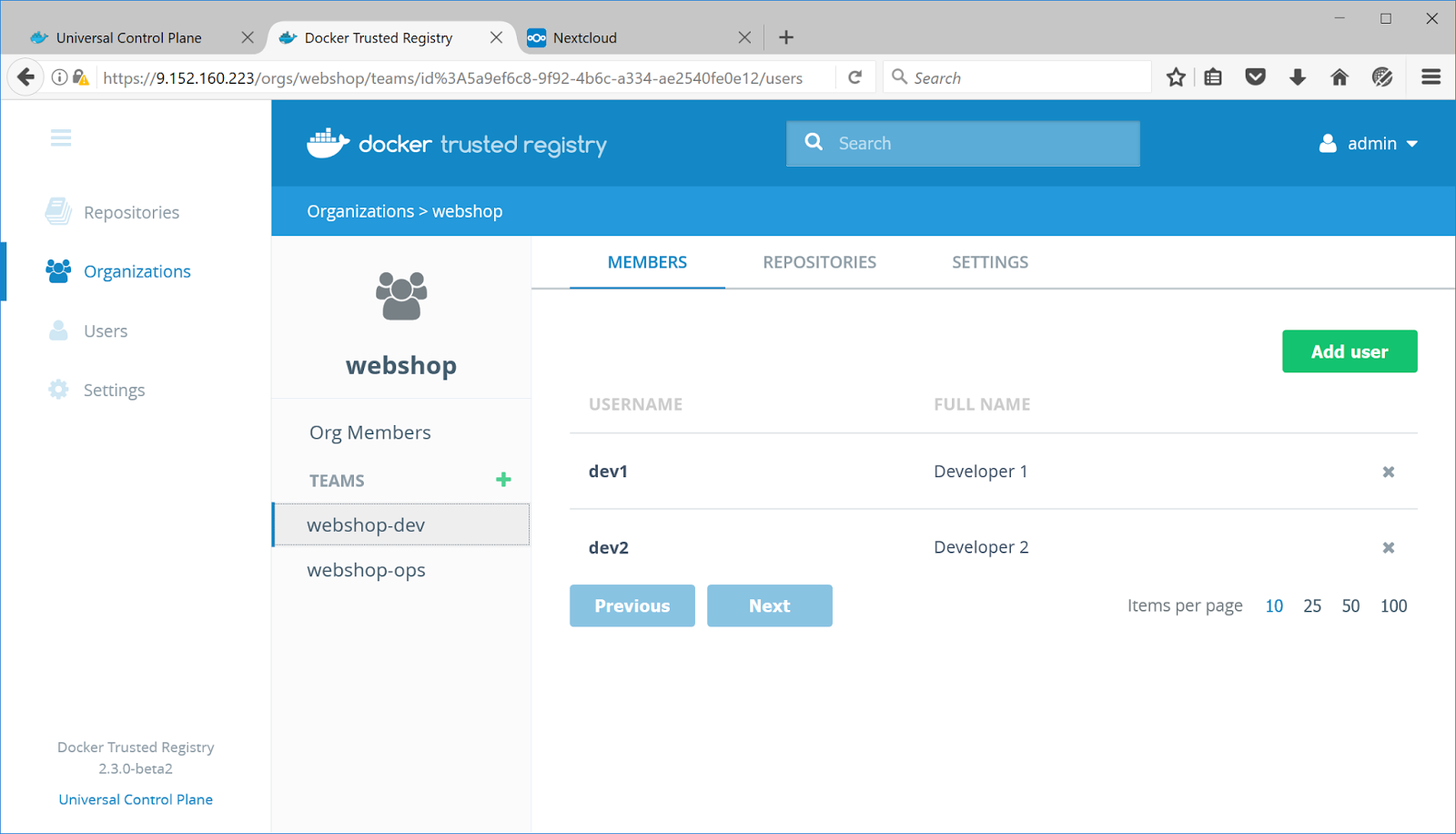Click the Pocket icon in browser toolbar

[1256, 77]
